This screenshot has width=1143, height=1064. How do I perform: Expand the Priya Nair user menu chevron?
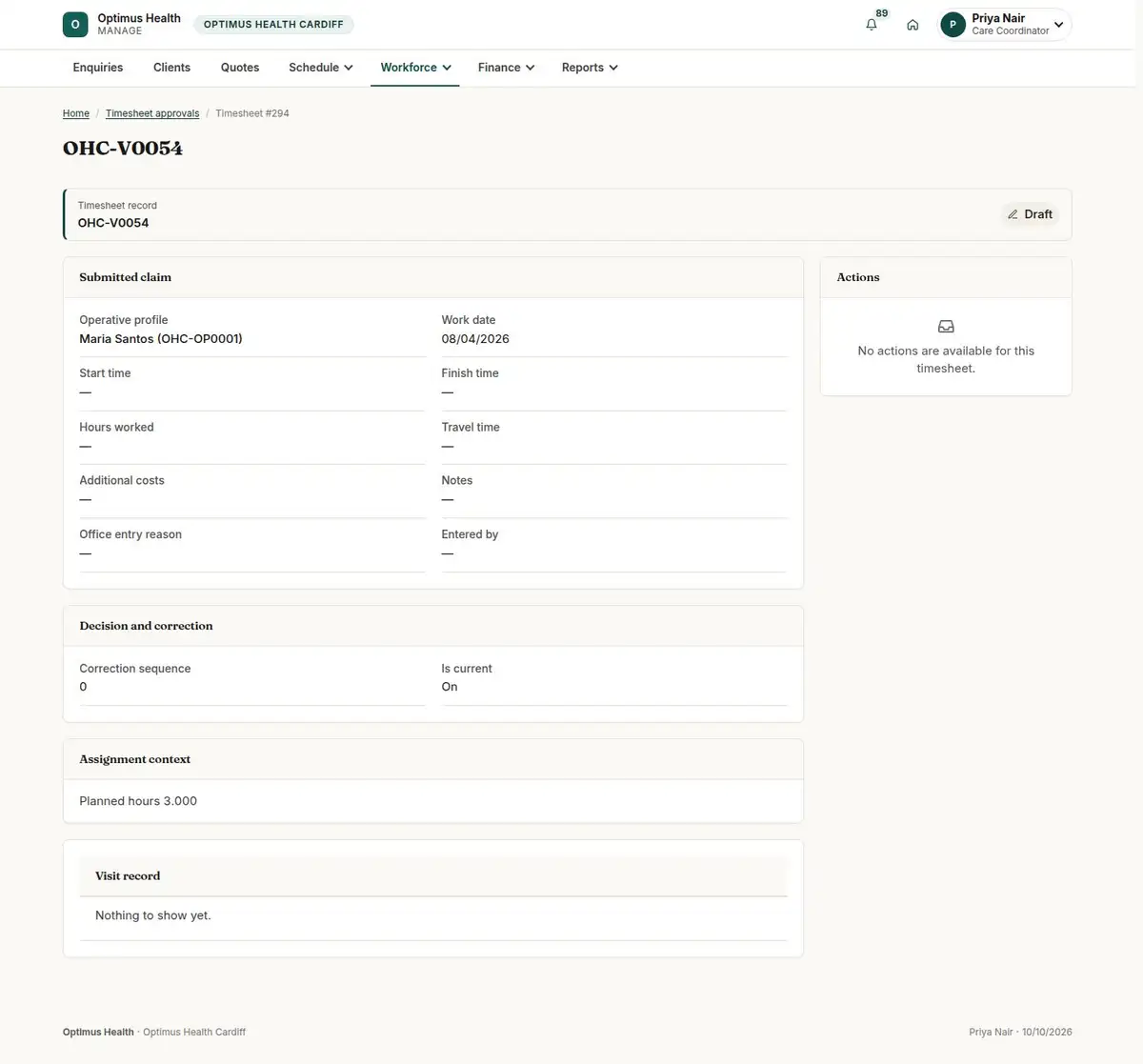1058,25
